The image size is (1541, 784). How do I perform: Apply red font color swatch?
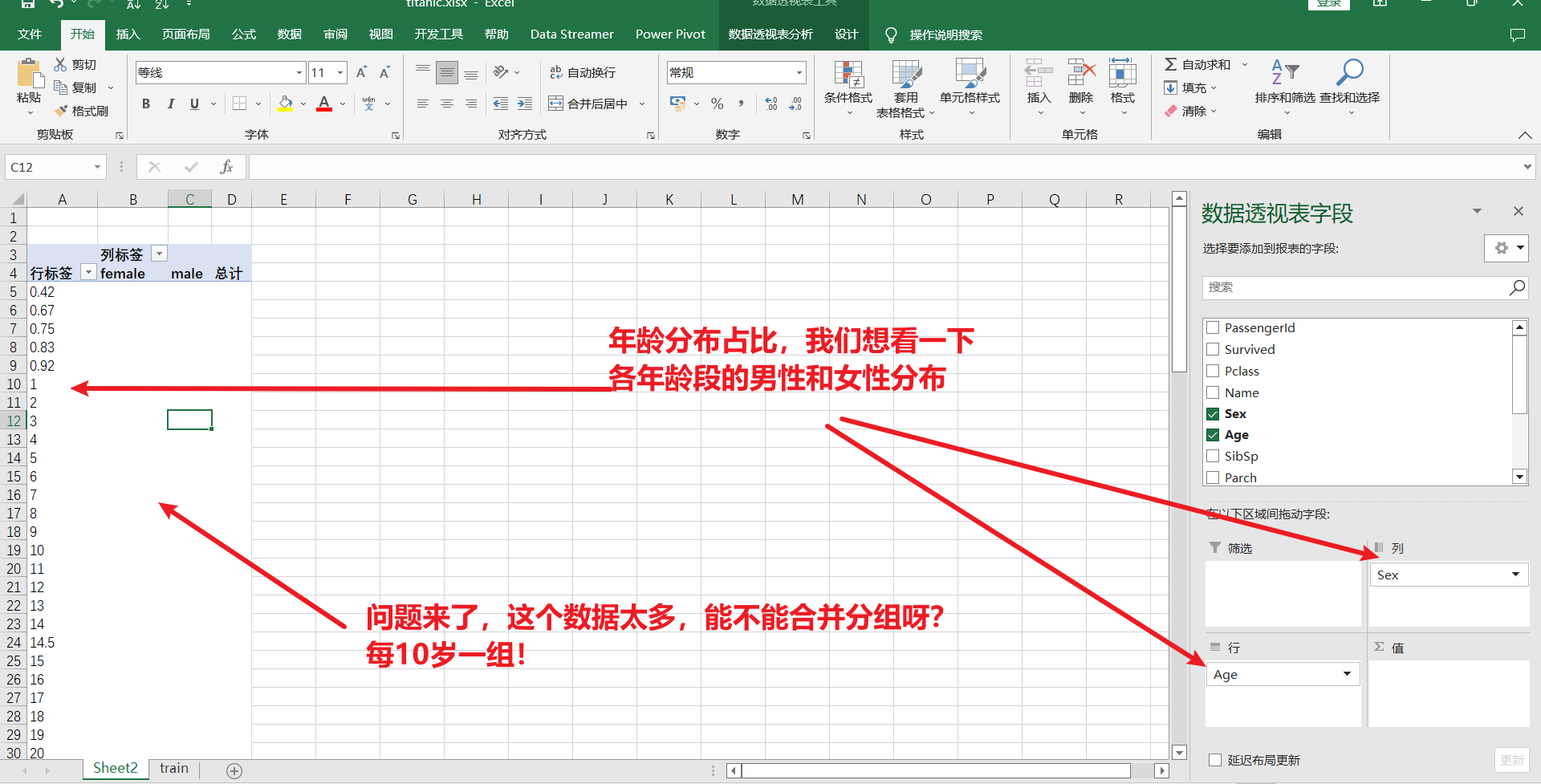click(x=324, y=104)
